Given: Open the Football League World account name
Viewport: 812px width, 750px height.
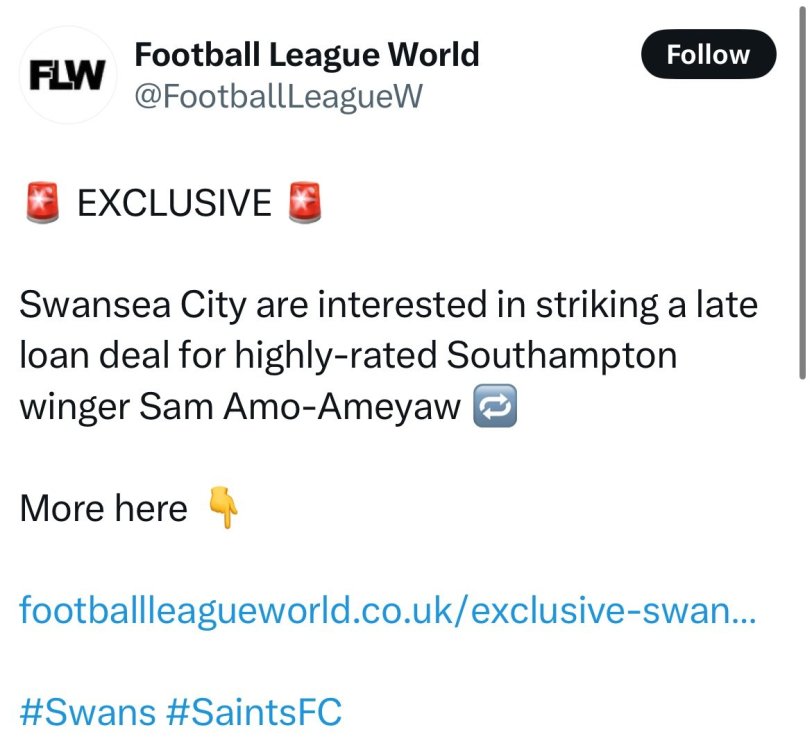Looking at the screenshot, I should click(306, 54).
